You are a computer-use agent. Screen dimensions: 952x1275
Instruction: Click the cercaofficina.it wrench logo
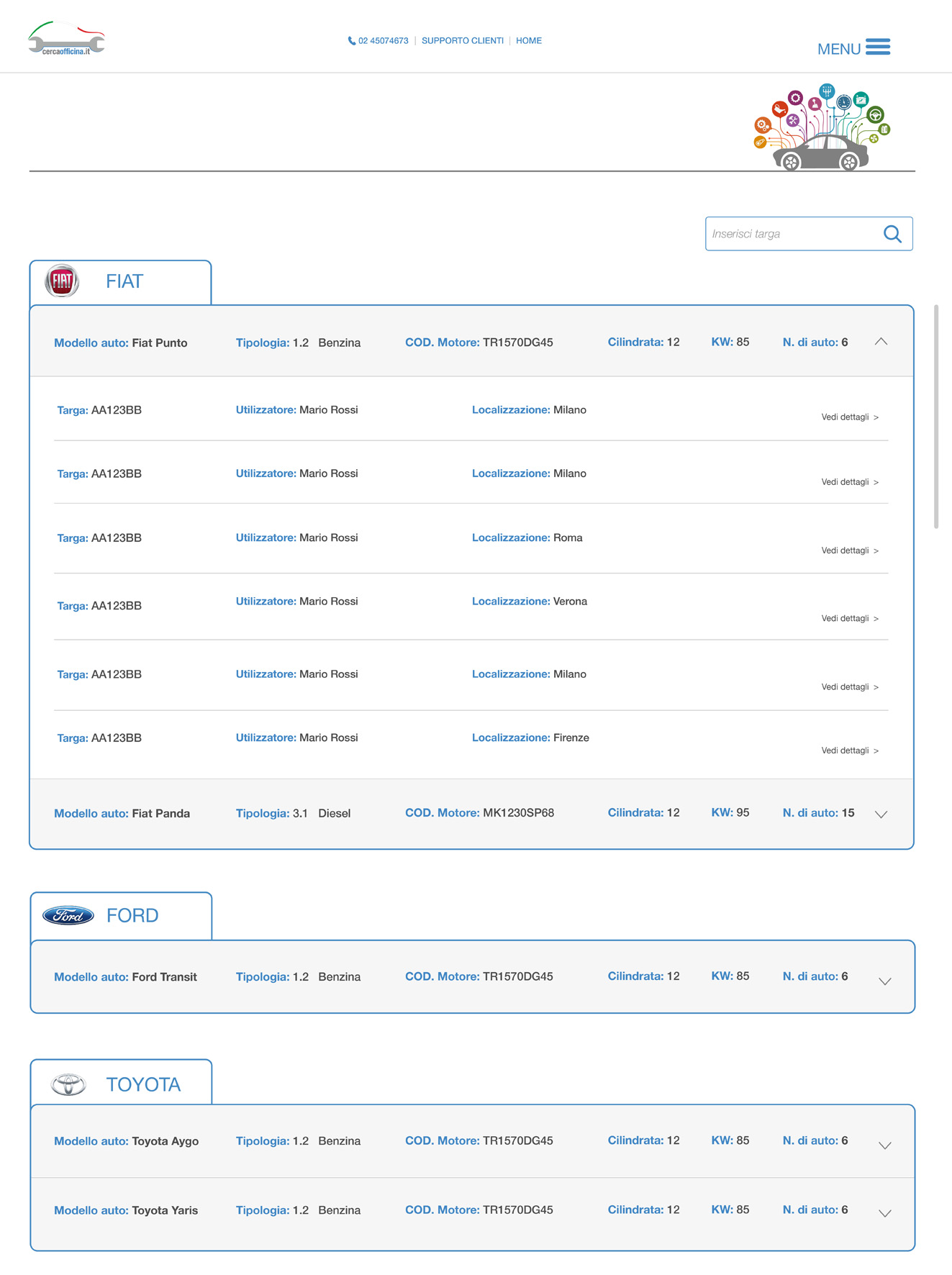[x=66, y=39]
